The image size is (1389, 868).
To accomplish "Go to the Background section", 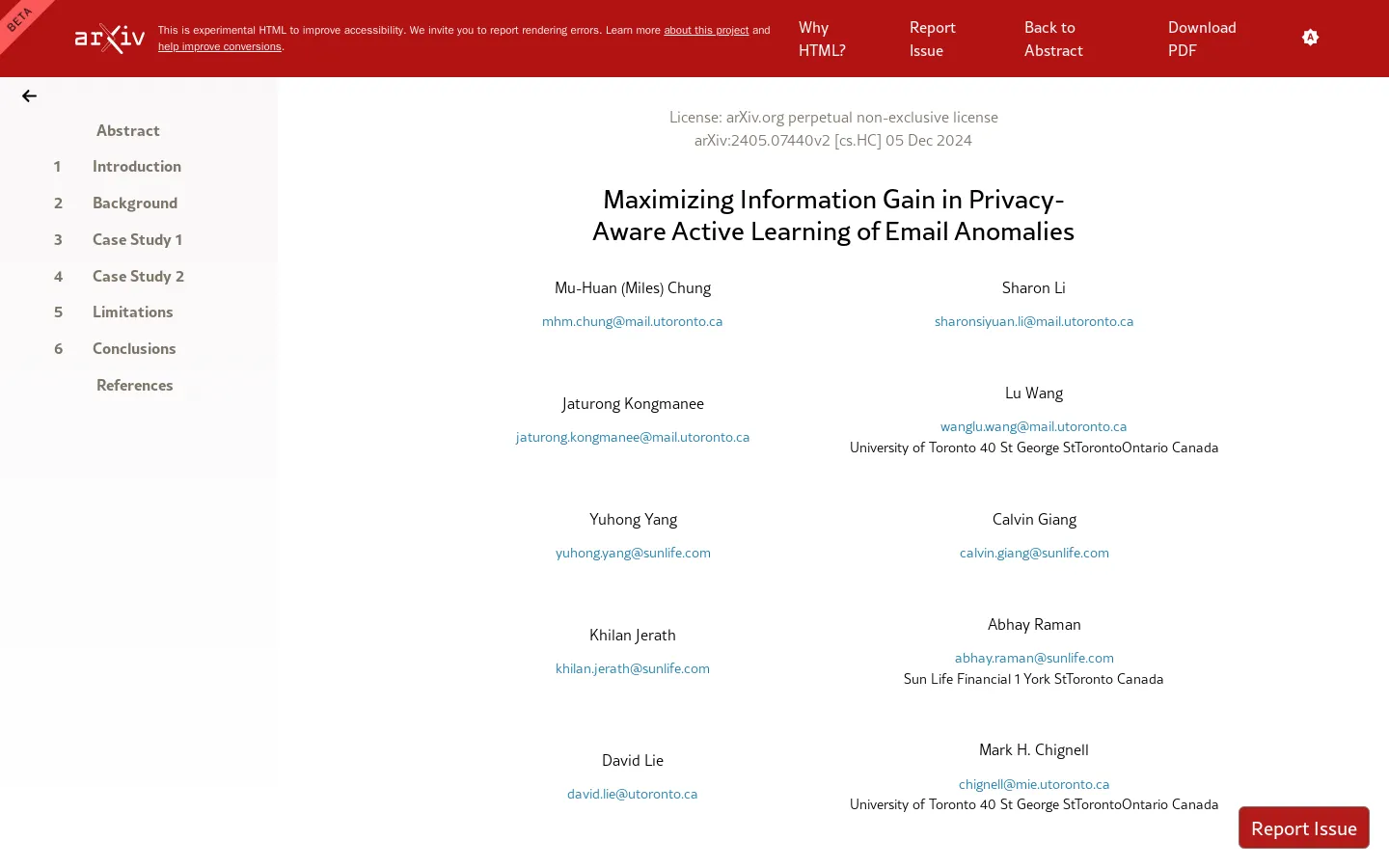I will coord(135,203).
